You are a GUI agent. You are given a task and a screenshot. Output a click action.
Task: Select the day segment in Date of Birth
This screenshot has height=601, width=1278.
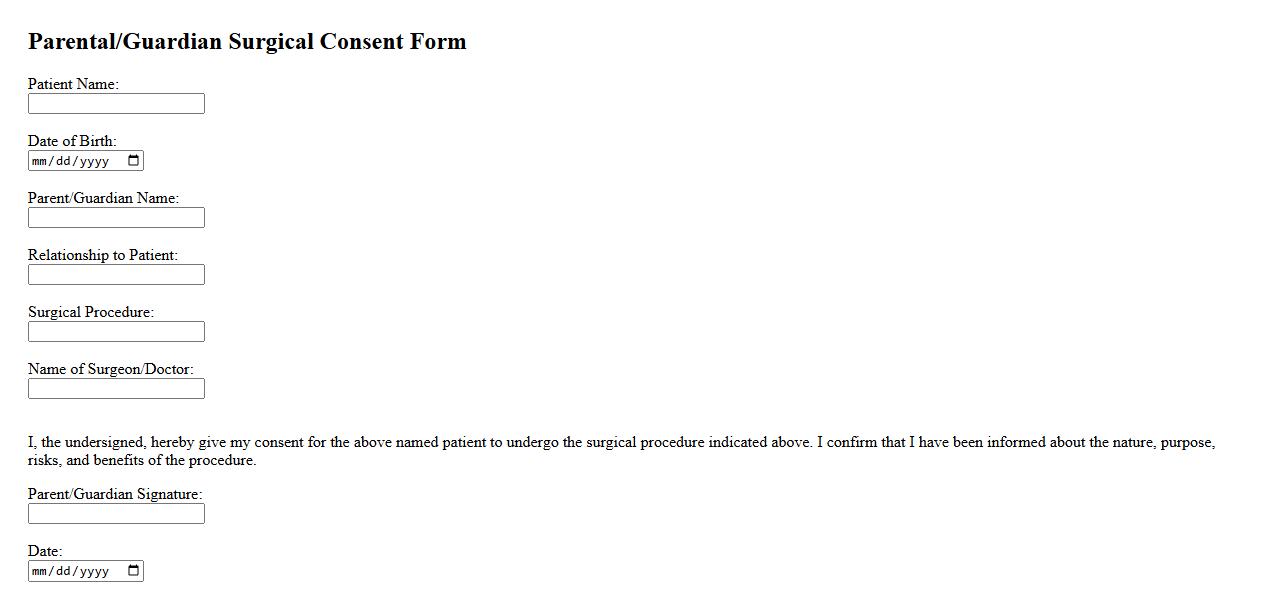click(x=63, y=162)
